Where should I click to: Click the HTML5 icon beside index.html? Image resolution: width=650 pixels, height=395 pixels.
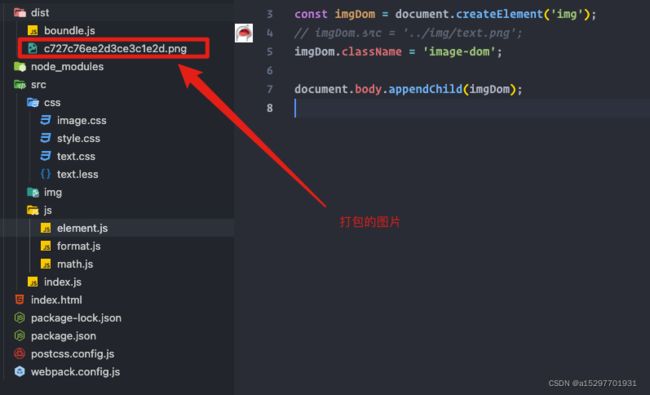(x=19, y=300)
